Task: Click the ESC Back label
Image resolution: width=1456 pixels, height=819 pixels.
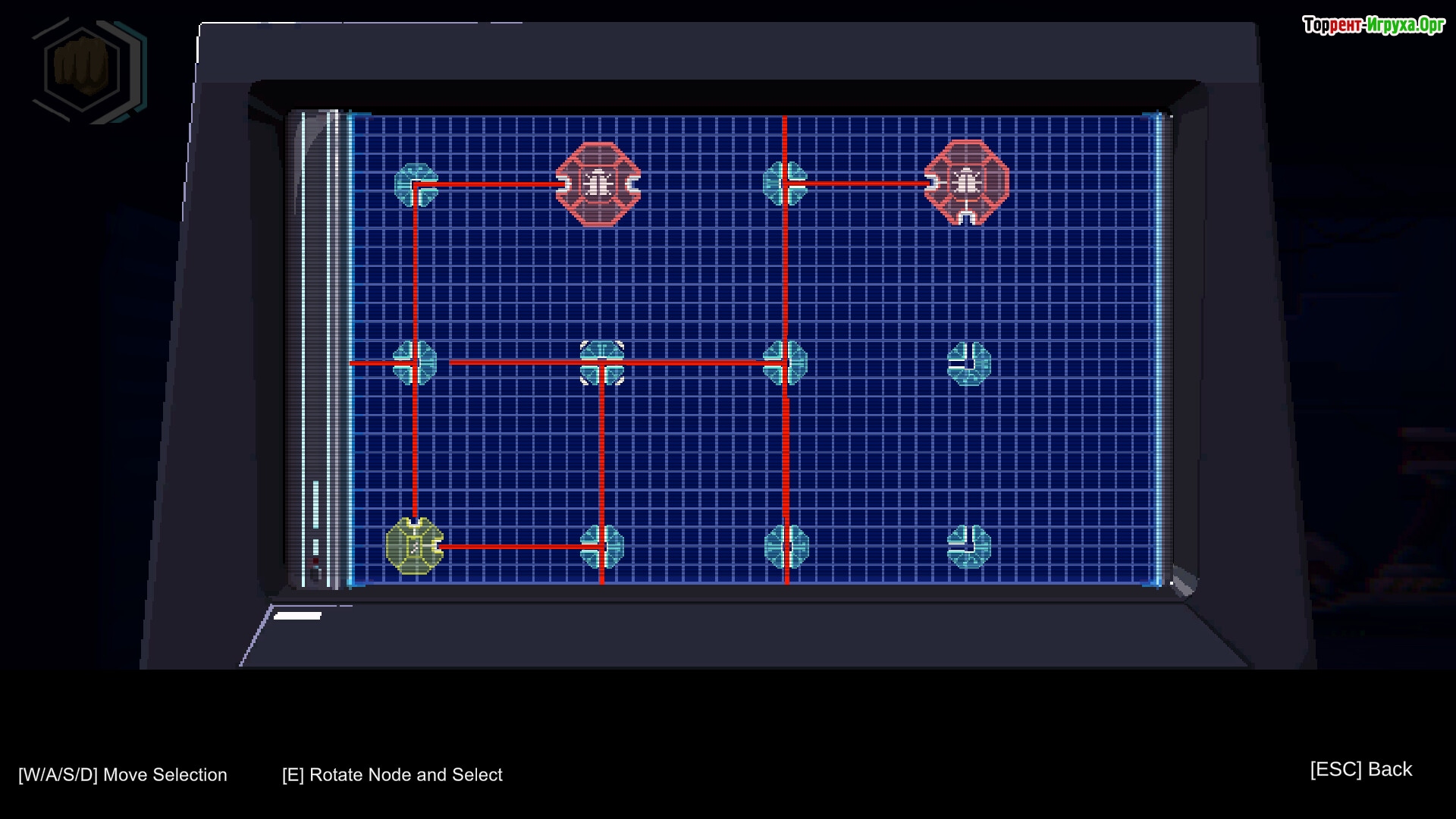Action: tap(1360, 769)
